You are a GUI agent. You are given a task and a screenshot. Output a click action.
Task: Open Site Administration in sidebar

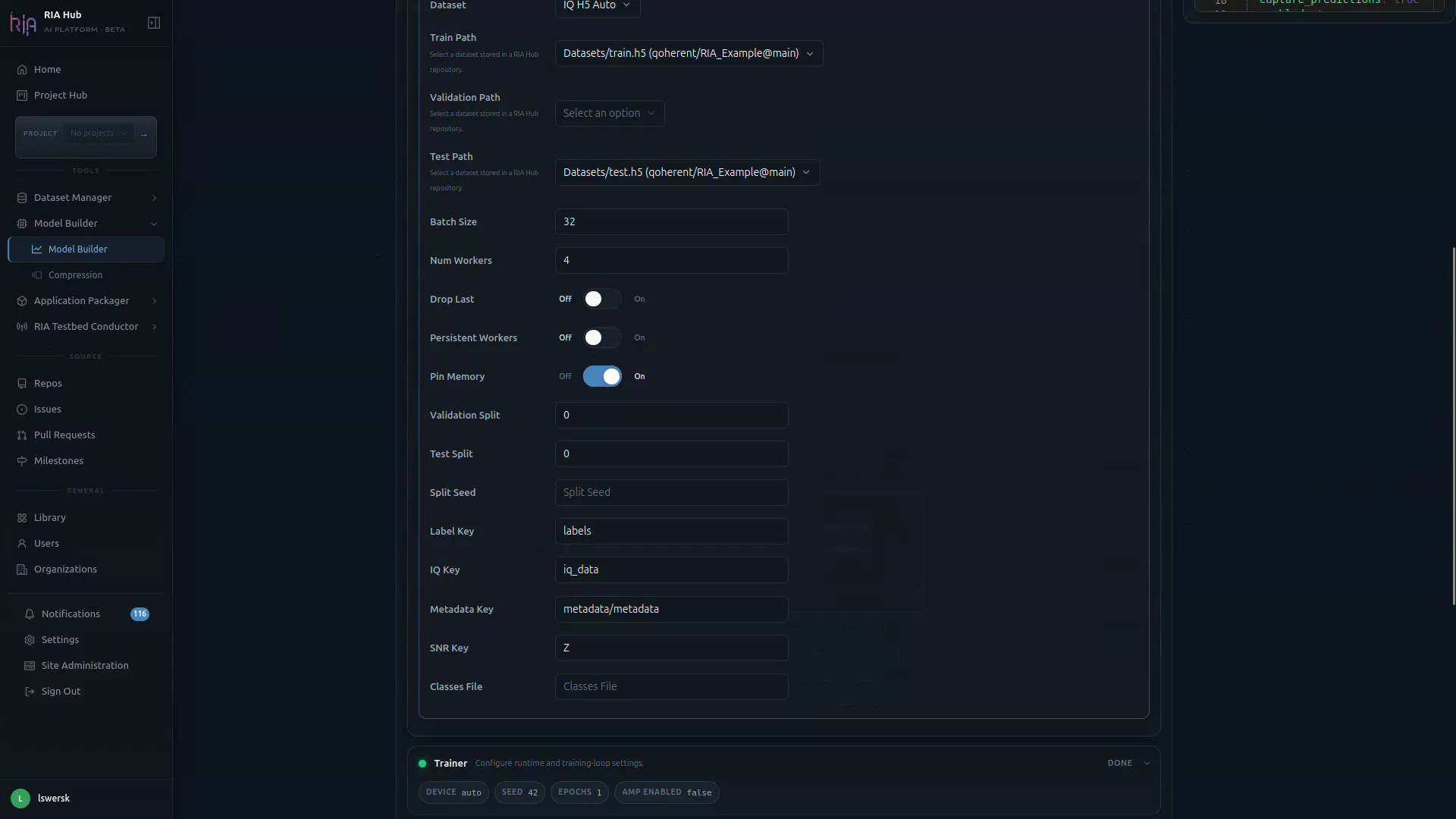coord(86,666)
